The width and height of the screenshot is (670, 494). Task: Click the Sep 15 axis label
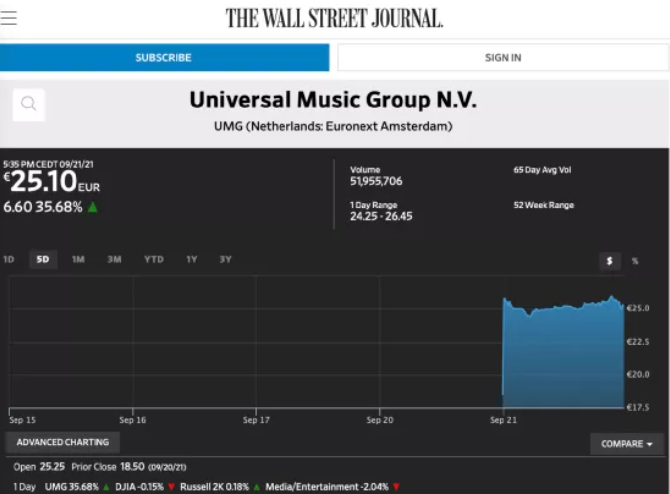pos(23,420)
